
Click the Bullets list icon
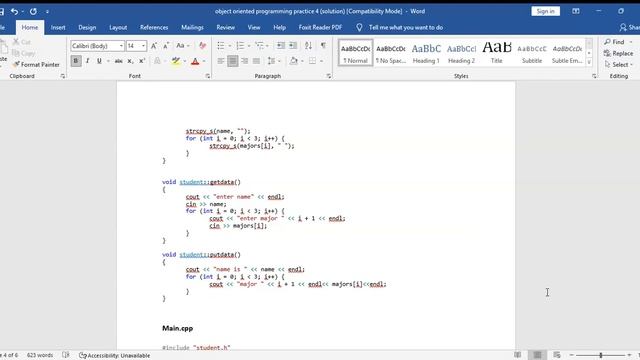221,46
